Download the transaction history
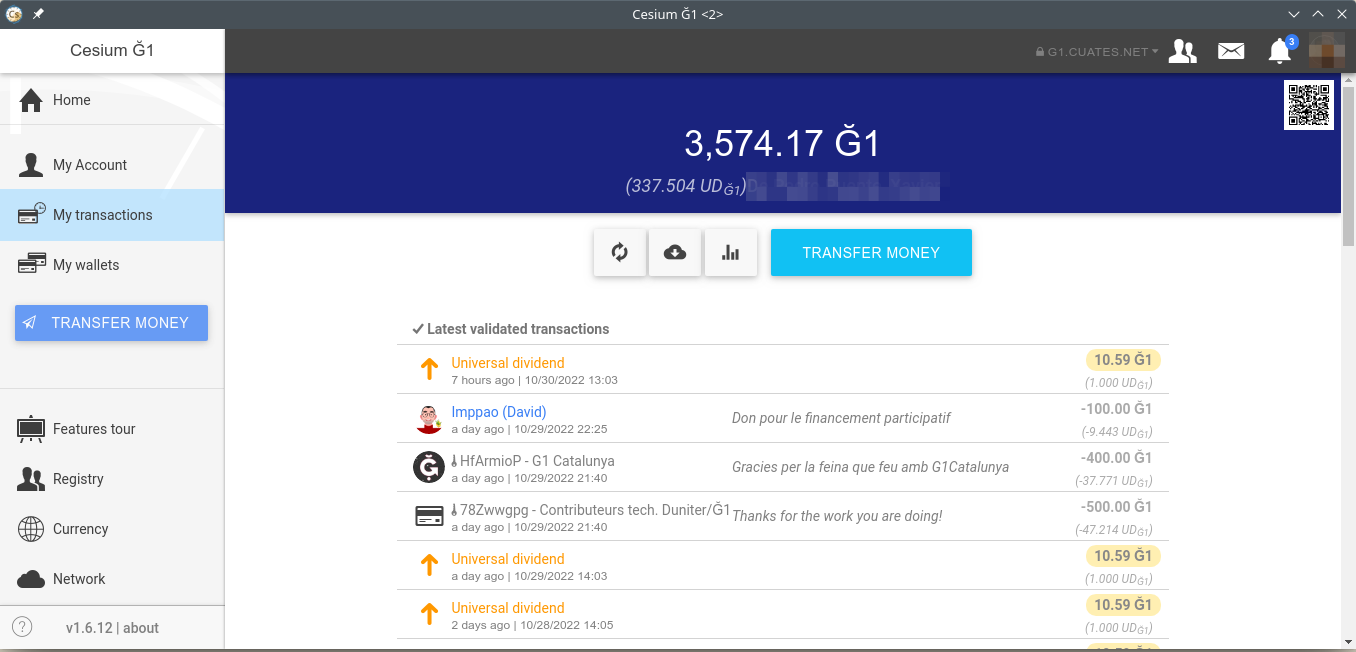The width and height of the screenshot is (1356, 652). pos(675,253)
